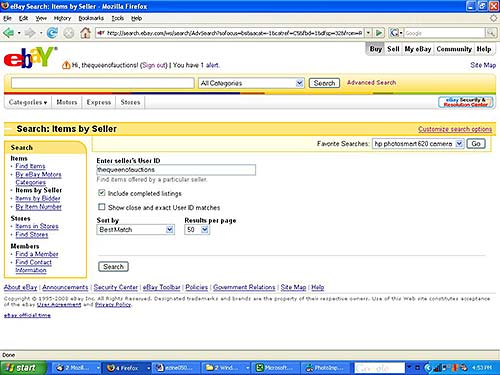Open the Items in Stores link
Viewport: 500px width, 375px height.
[x=37, y=226]
